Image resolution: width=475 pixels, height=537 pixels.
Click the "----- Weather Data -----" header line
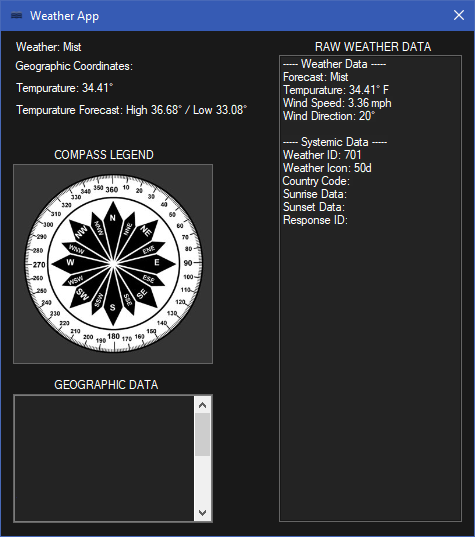(334, 64)
